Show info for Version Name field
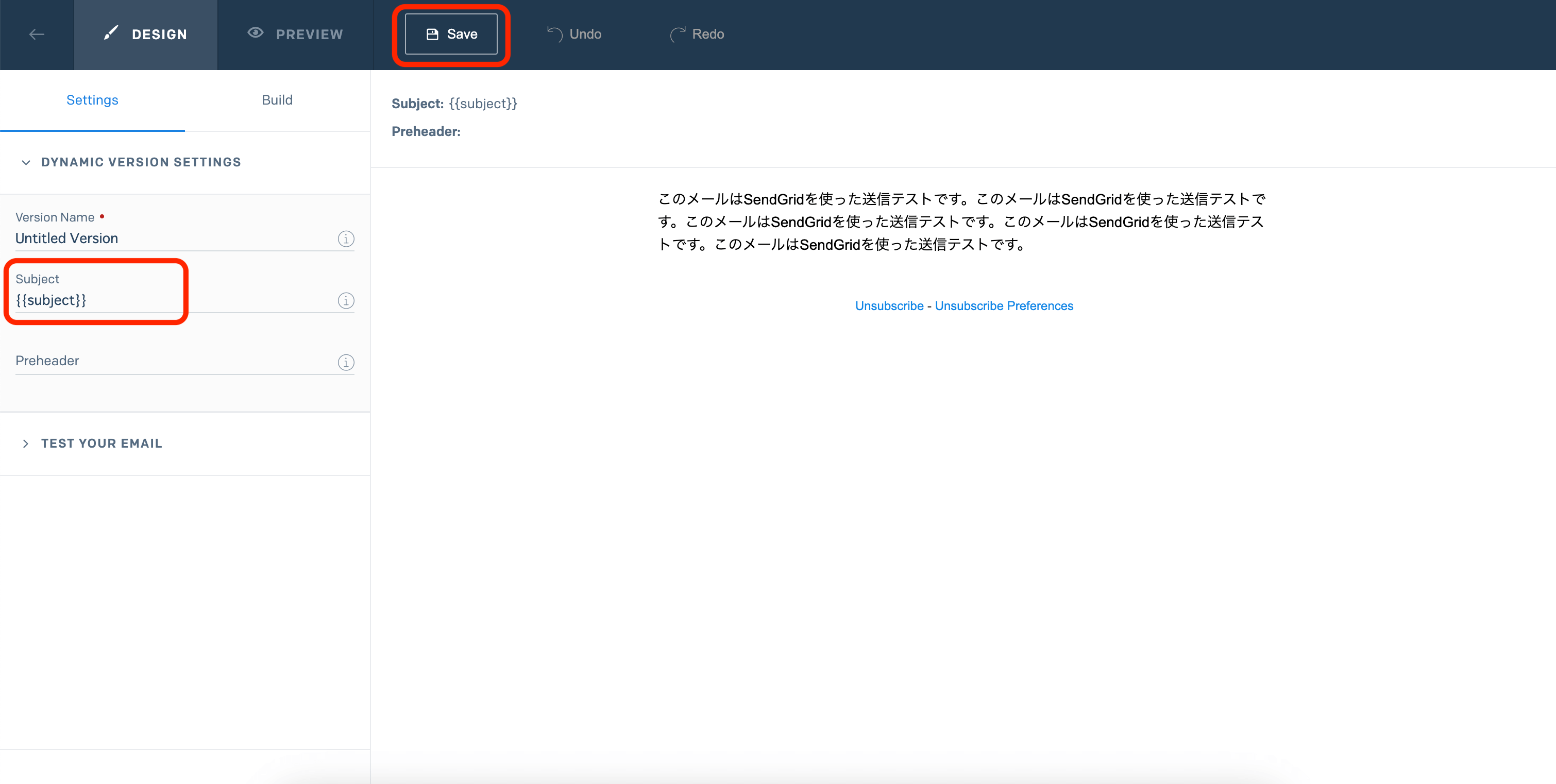Image resolution: width=1556 pixels, height=784 pixels. 346,239
